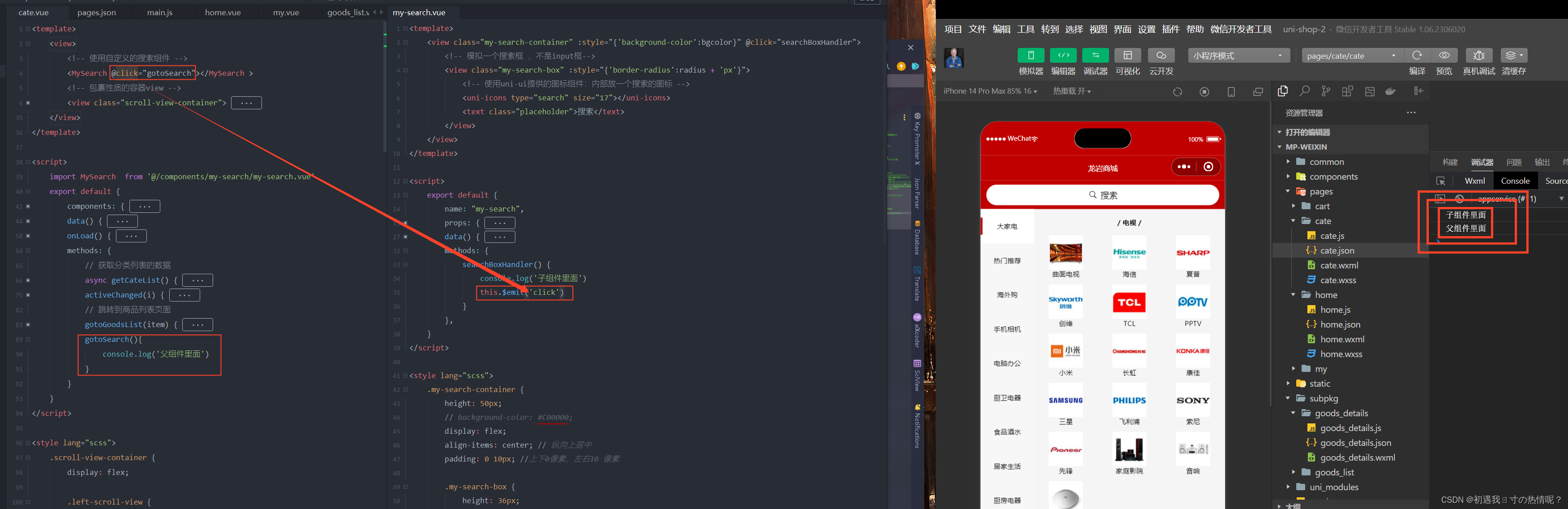Screen dimensions: 1568x509
Task: Switch to the cate.vue editor tab
Action: coord(34,12)
